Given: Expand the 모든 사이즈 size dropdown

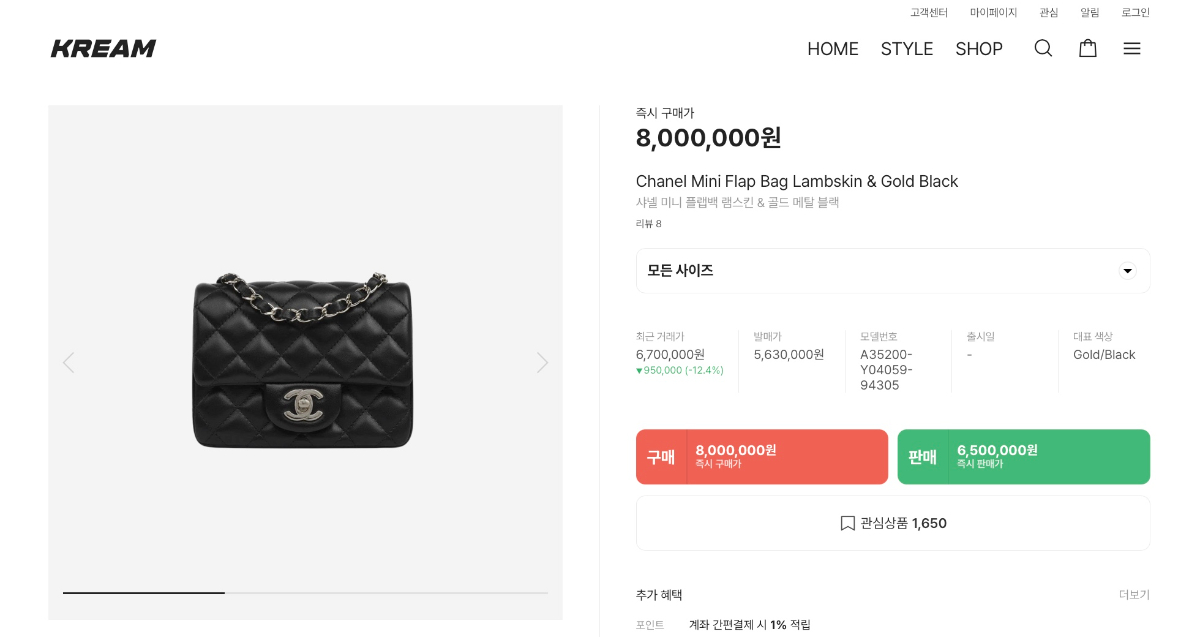Looking at the screenshot, I should [x=1127, y=271].
